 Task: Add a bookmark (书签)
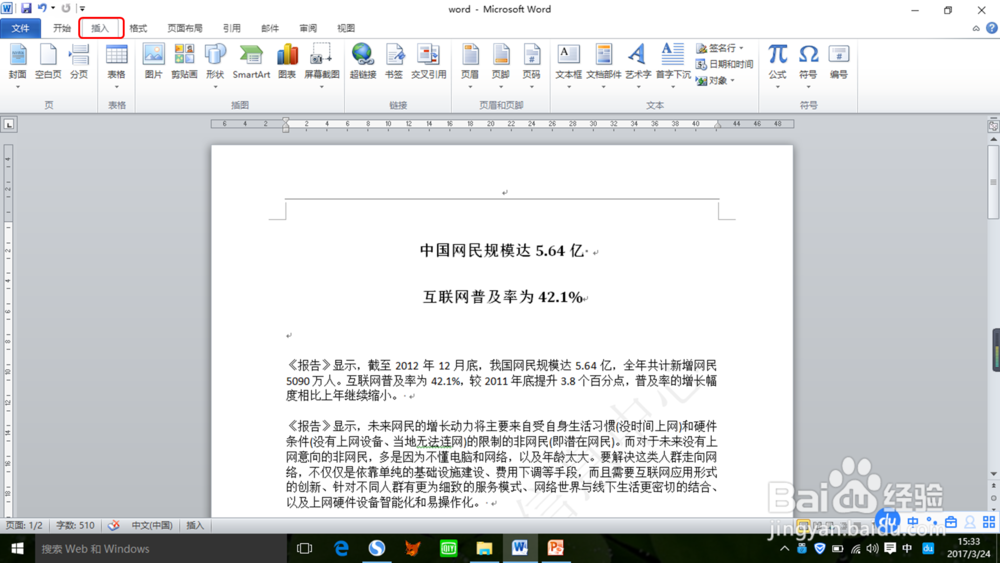[393, 62]
